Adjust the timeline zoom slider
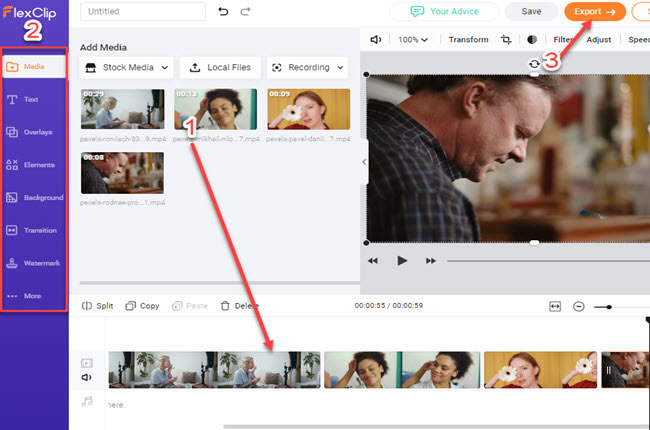 pyautogui.click(x=609, y=306)
